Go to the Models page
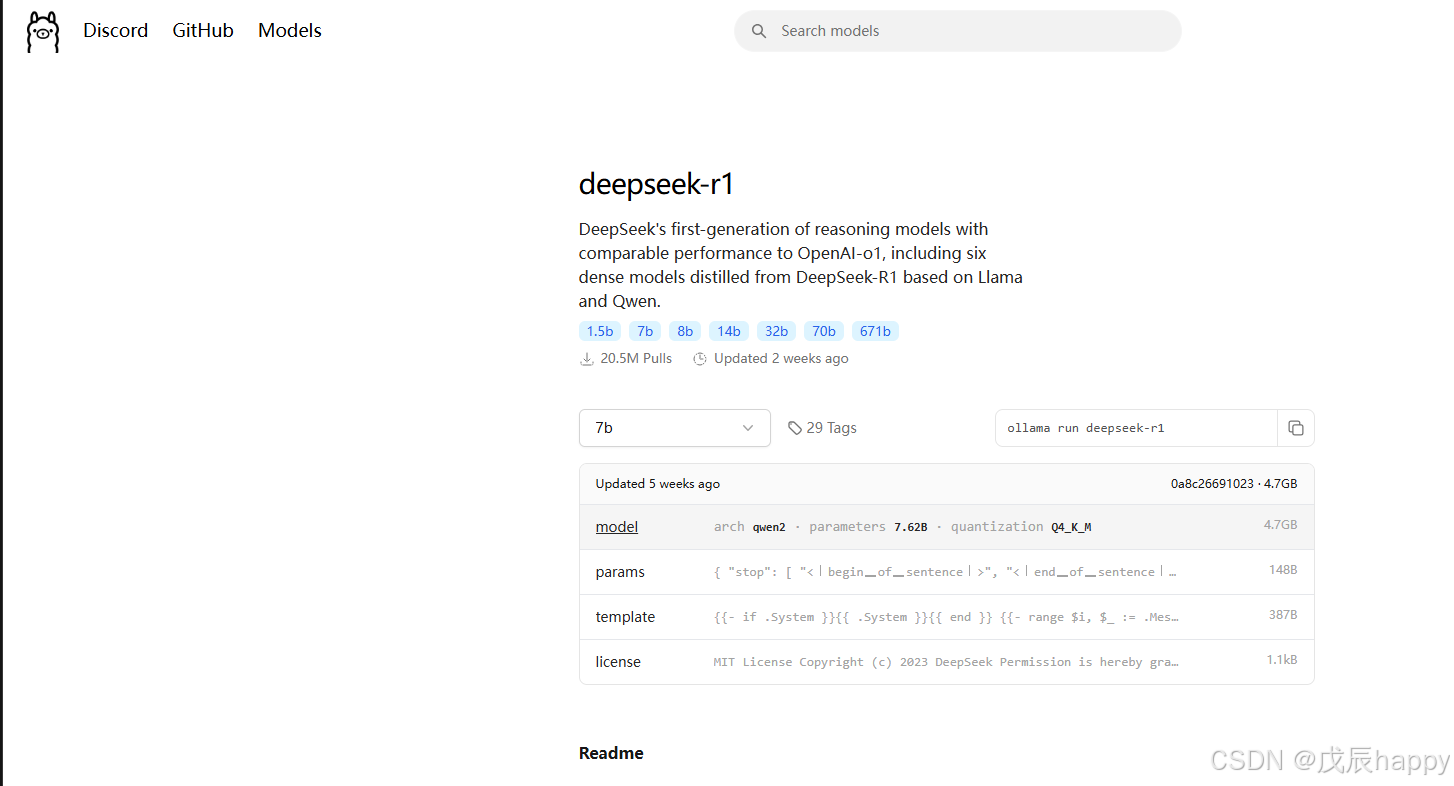Viewport: 1454px width, 786px height. [x=290, y=31]
